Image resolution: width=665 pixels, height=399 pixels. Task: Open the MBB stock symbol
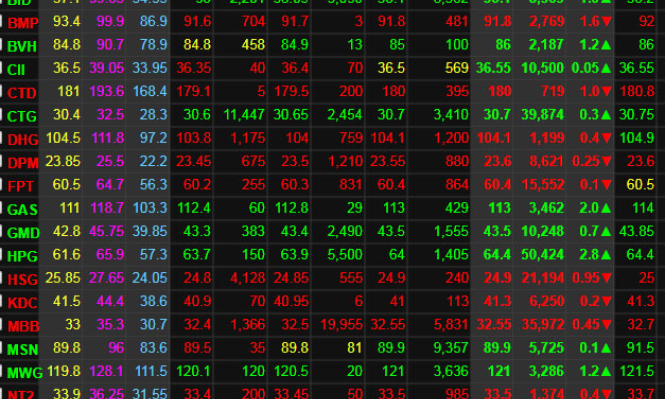point(23,326)
